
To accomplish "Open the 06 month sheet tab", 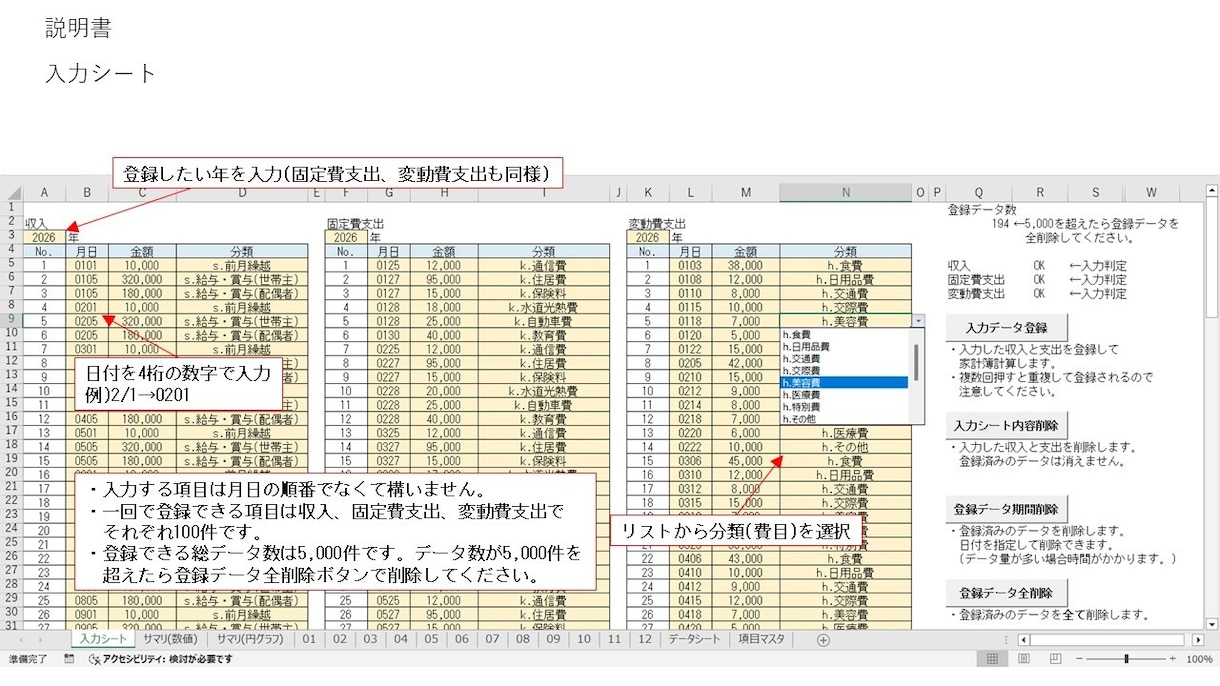I will point(461,639).
